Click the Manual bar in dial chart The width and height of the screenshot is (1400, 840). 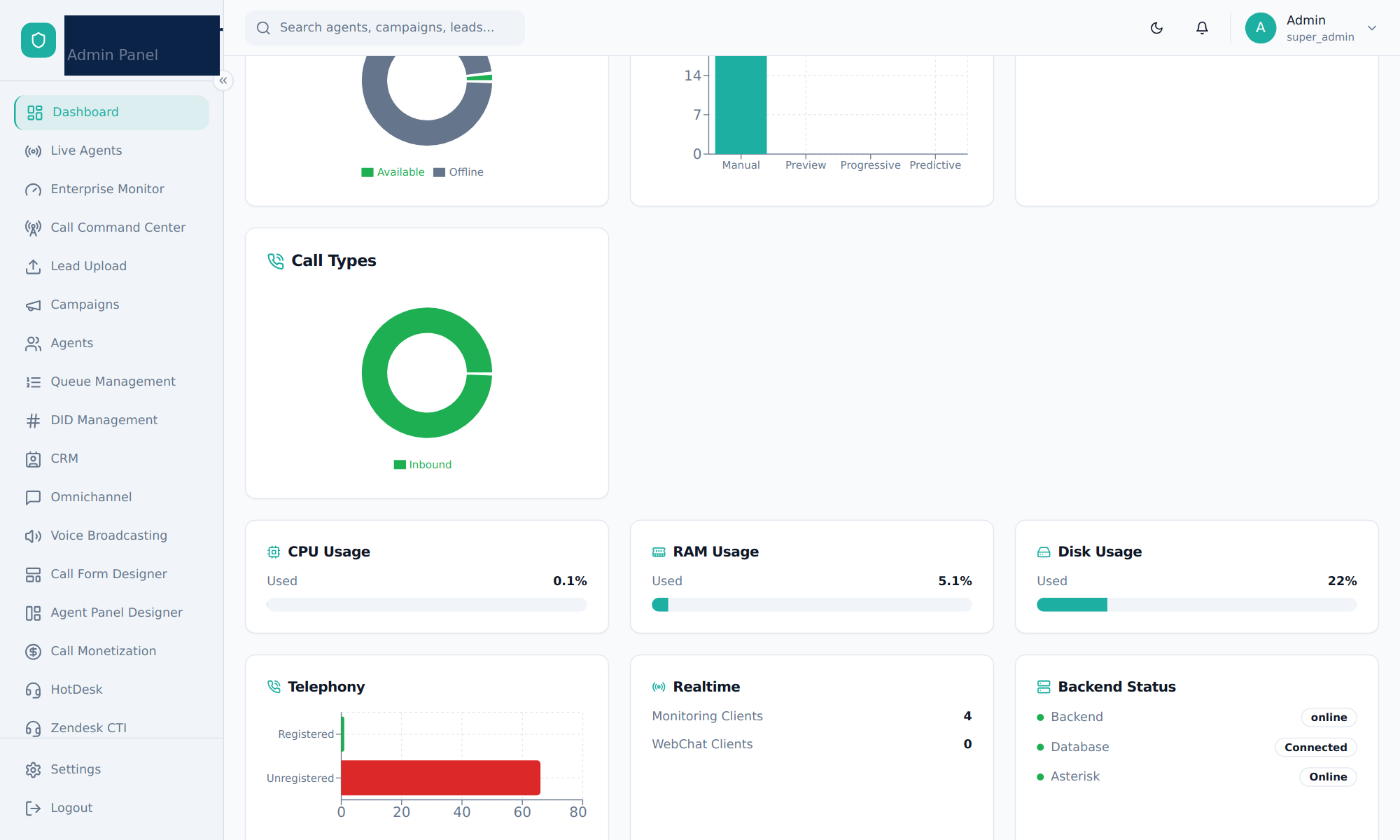[741, 105]
